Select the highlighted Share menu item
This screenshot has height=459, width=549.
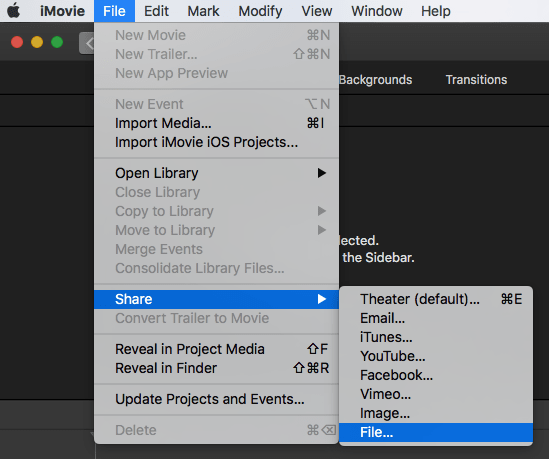[x=216, y=299]
